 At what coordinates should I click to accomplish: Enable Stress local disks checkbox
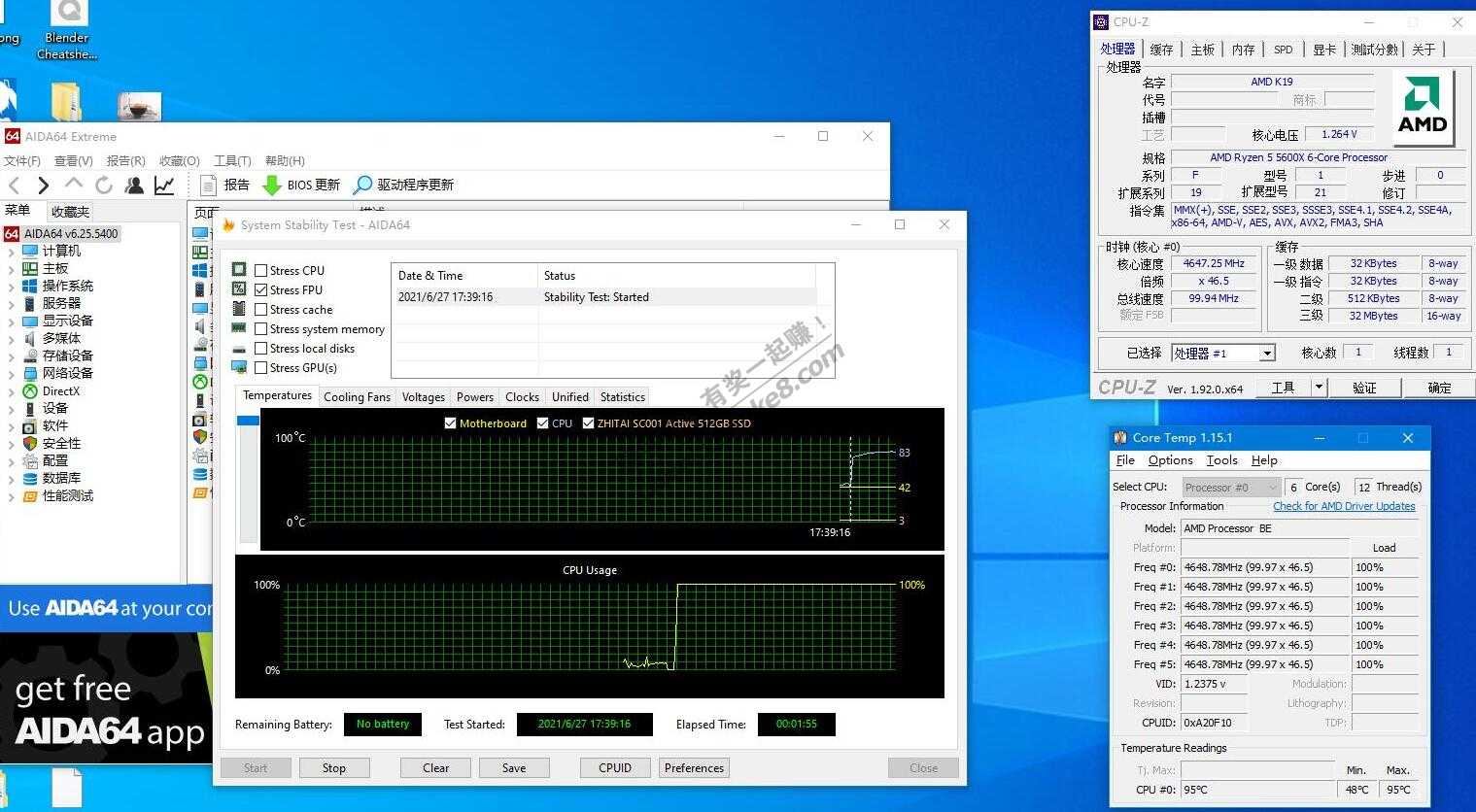[x=260, y=348]
